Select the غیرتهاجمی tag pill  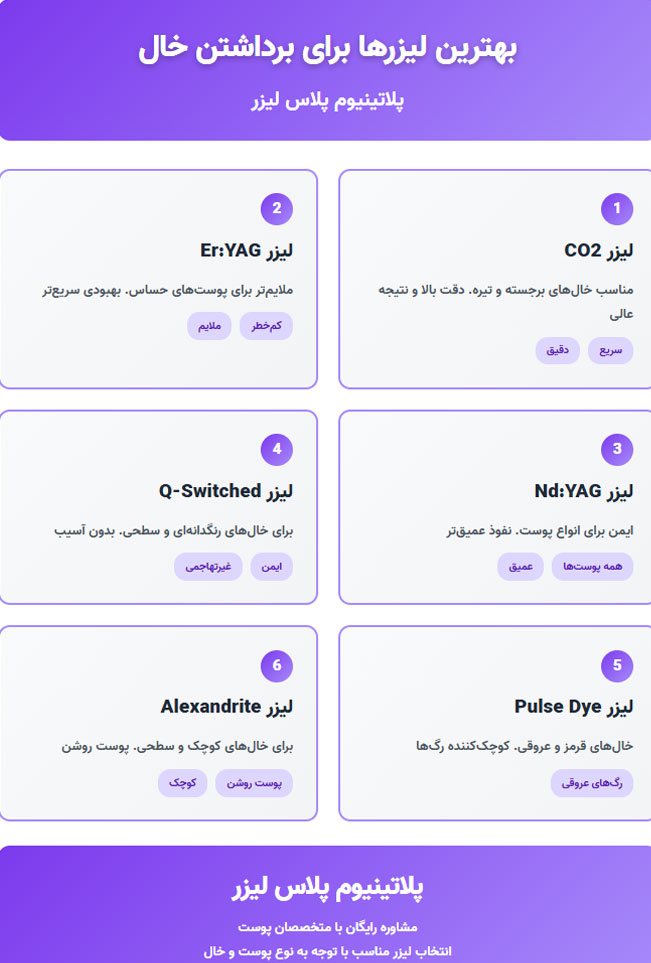click(208, 566)
